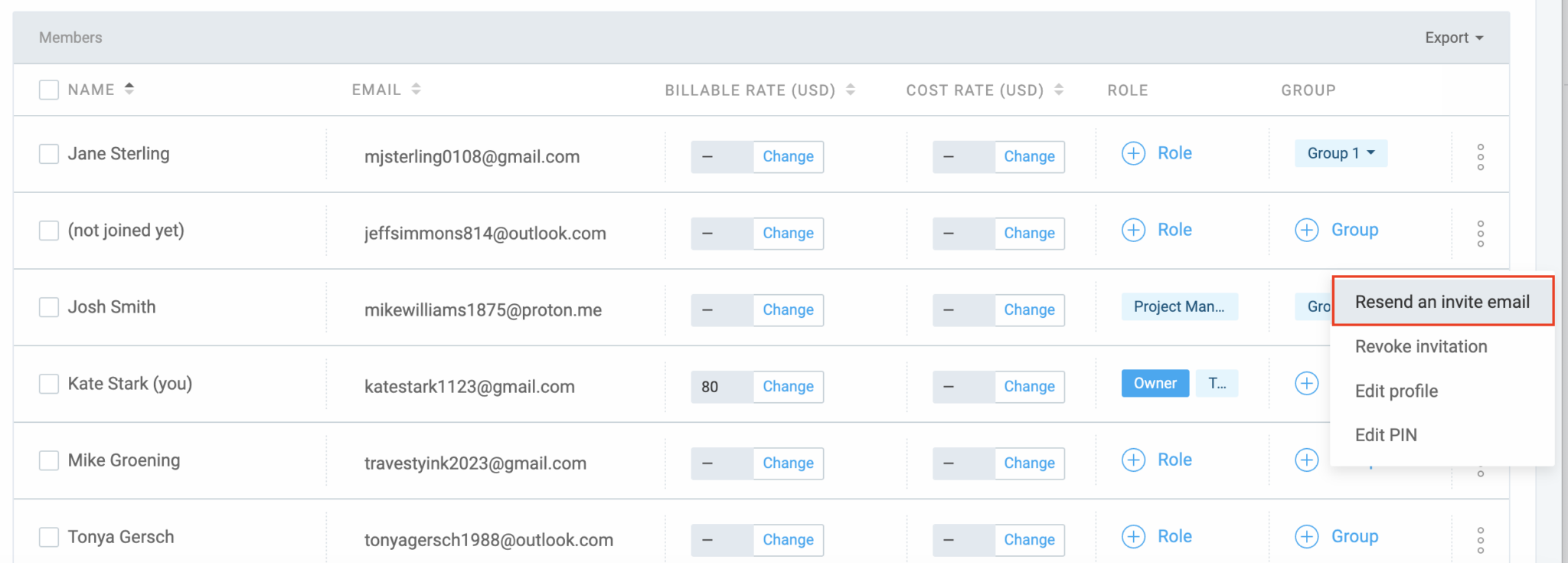
Task: Add group to not-joined-yet member
Action: coord(1307,230)
